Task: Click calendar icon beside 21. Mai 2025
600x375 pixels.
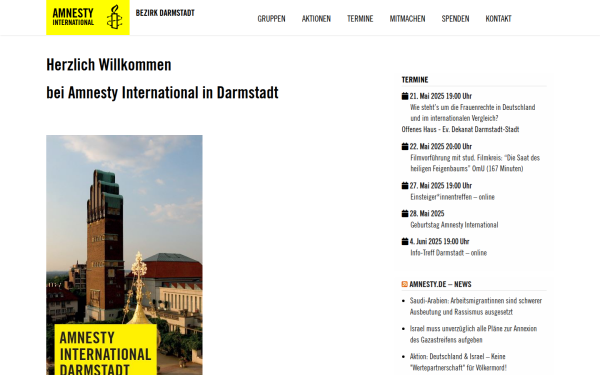Action: tap(405, 96)
